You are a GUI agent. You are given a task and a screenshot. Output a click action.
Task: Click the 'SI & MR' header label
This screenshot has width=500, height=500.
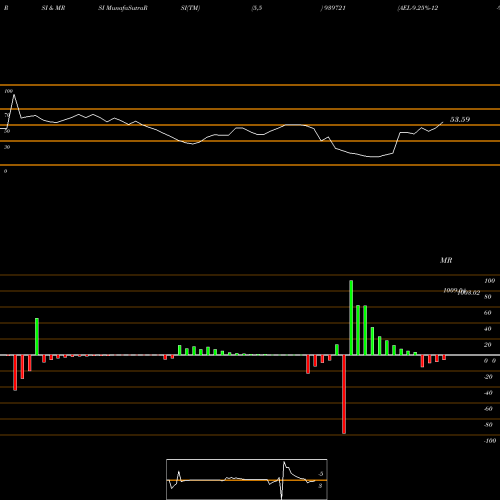(53, 8)
